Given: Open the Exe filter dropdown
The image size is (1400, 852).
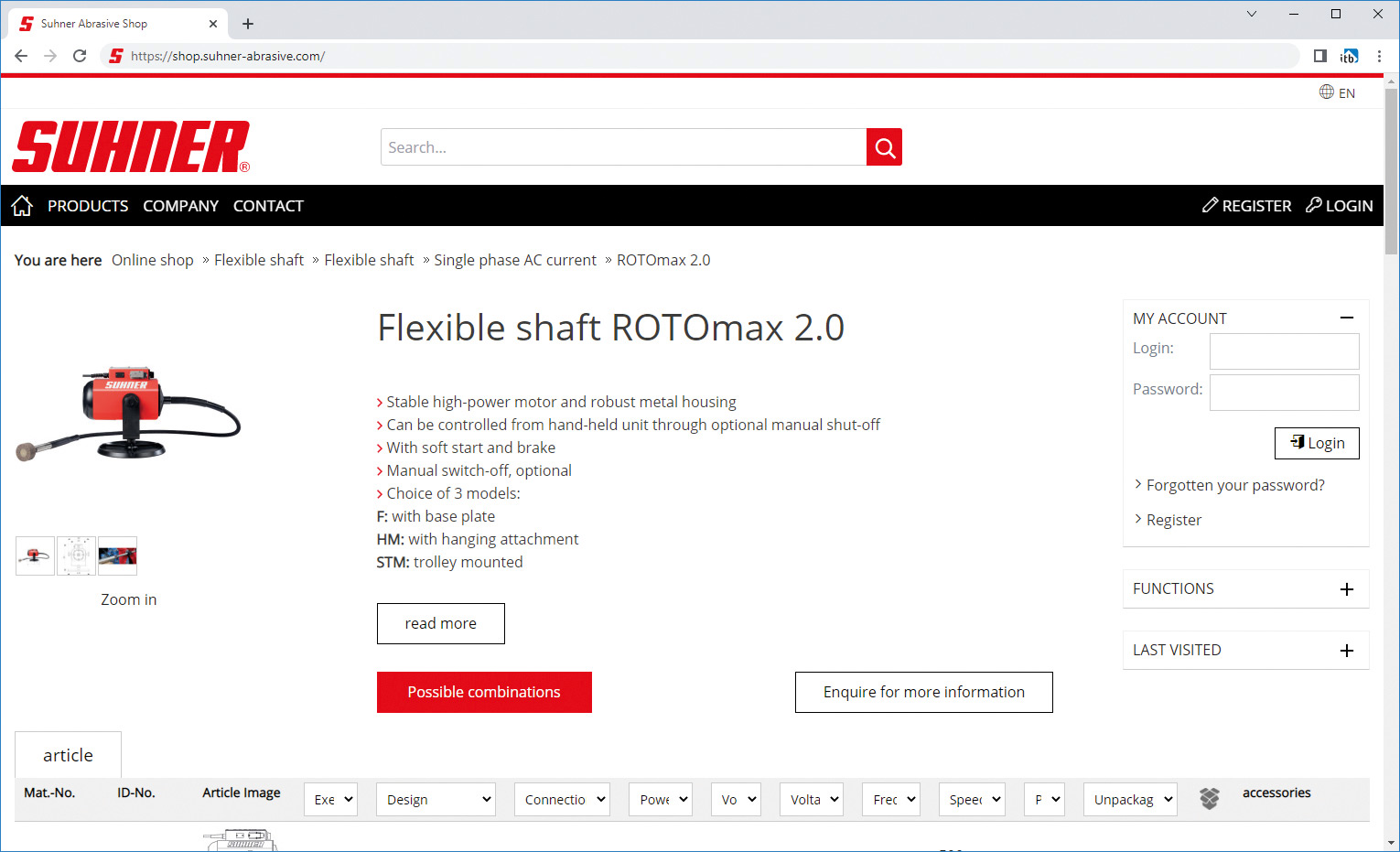Looking at the screenshot, I should click(x=330, y=800).
